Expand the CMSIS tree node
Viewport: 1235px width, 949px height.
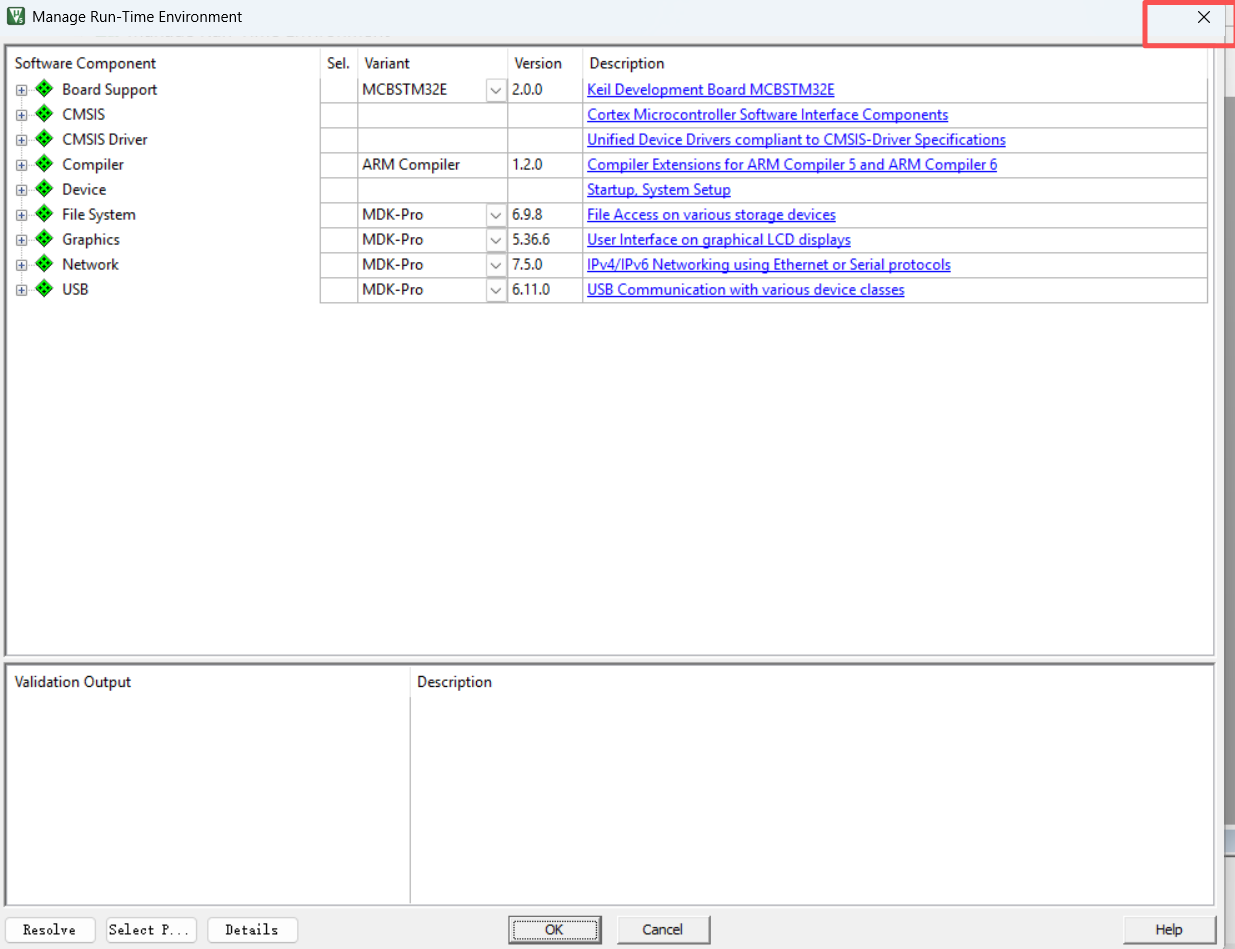click(x=21, y=115)
